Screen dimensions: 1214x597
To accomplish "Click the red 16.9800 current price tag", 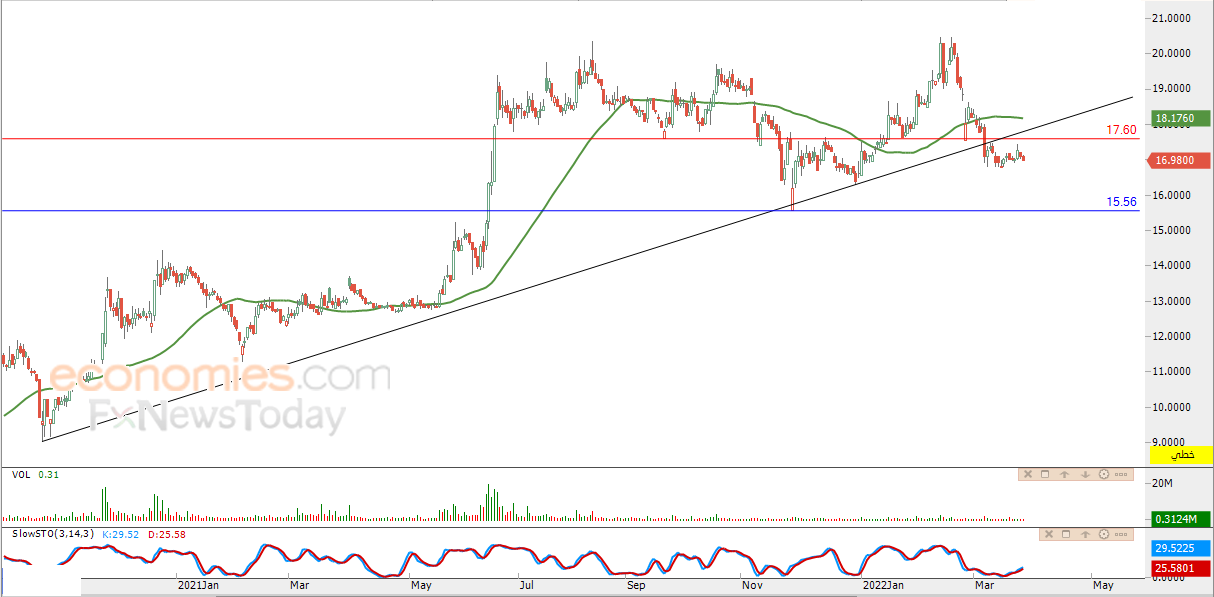I will pos(1178,160).
